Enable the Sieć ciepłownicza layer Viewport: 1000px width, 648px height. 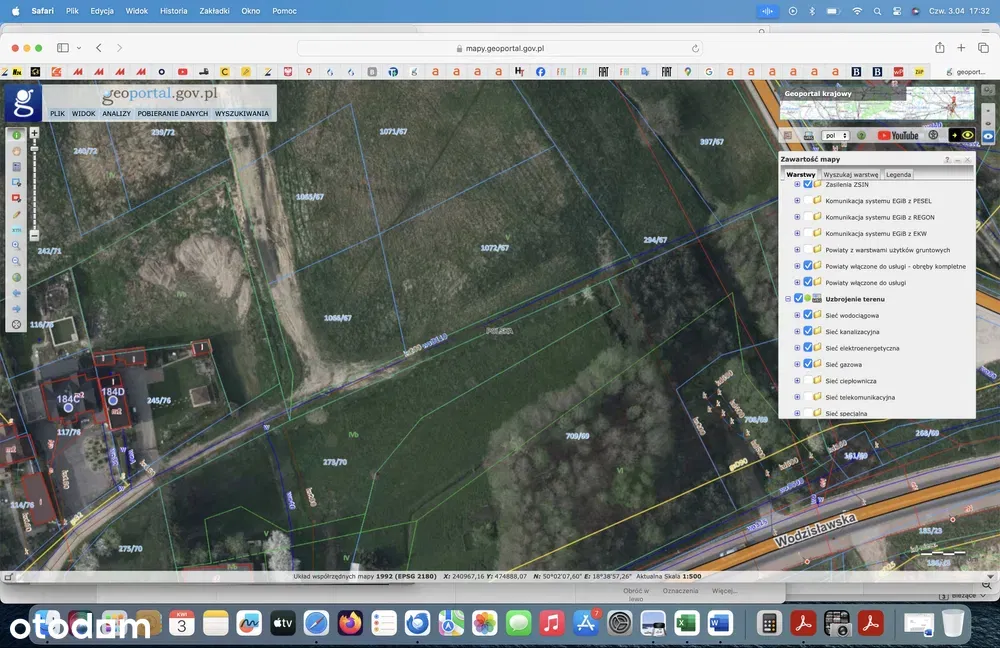[x=808, y=381]
